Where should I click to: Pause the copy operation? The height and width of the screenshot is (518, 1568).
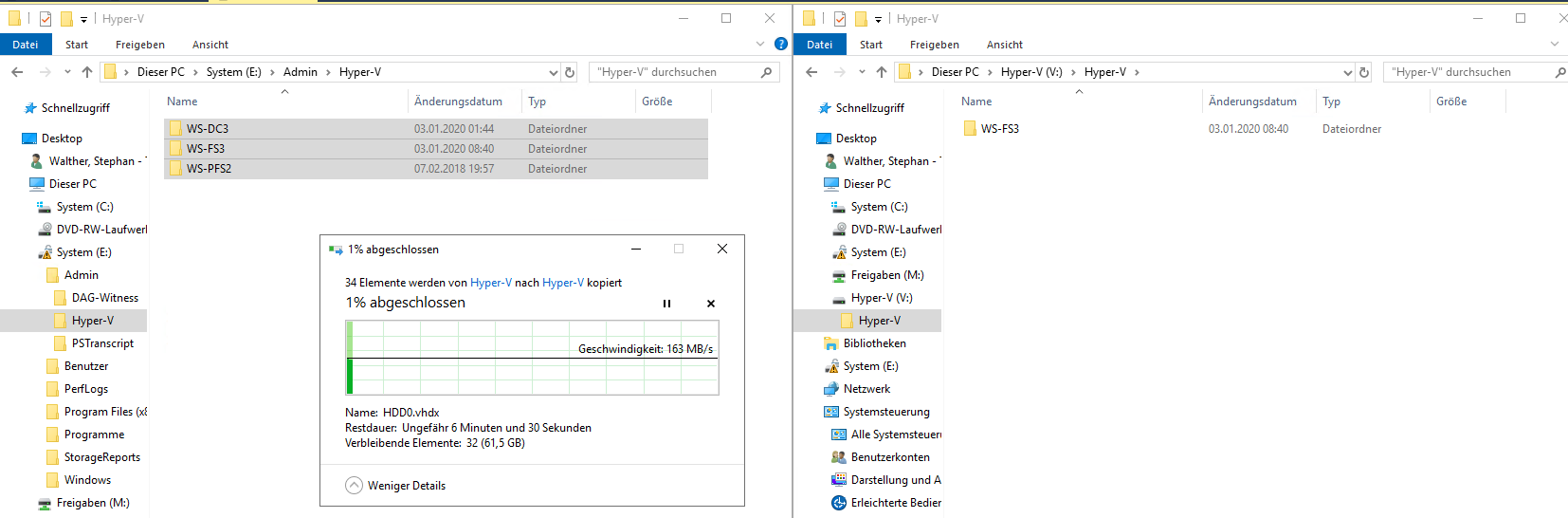coord(666,304)
